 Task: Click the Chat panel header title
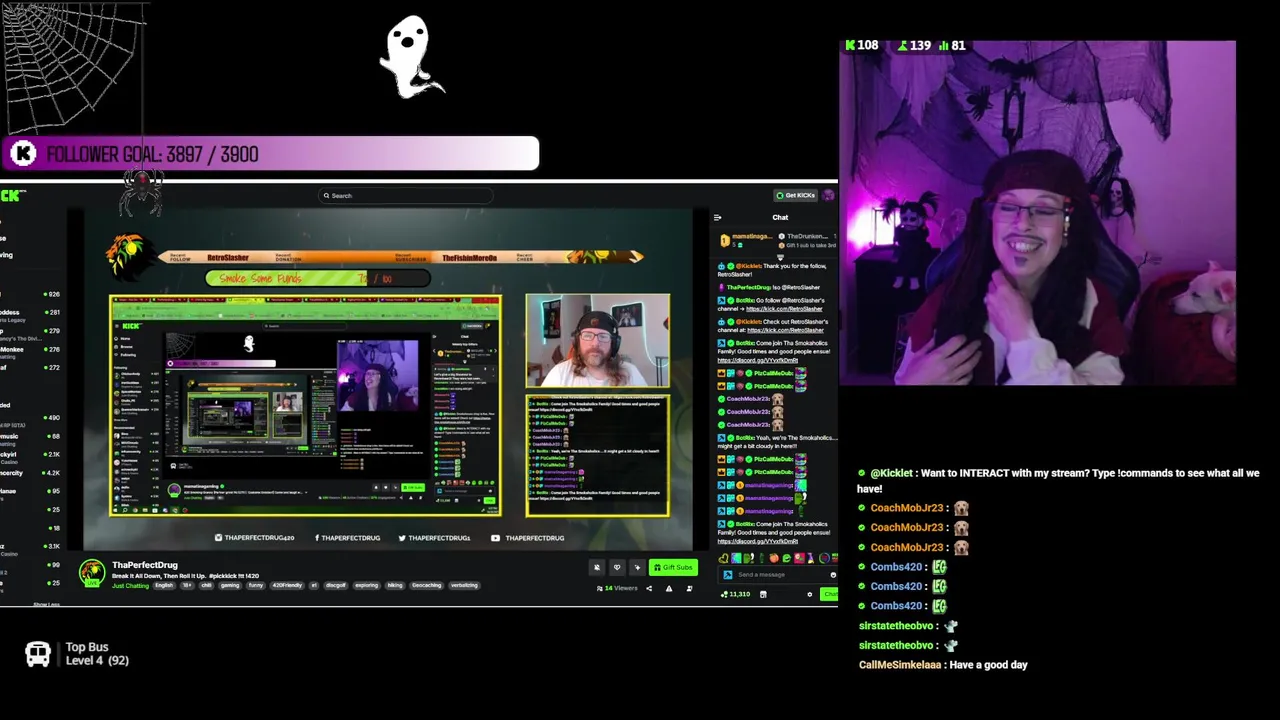(x=780, y=218)
